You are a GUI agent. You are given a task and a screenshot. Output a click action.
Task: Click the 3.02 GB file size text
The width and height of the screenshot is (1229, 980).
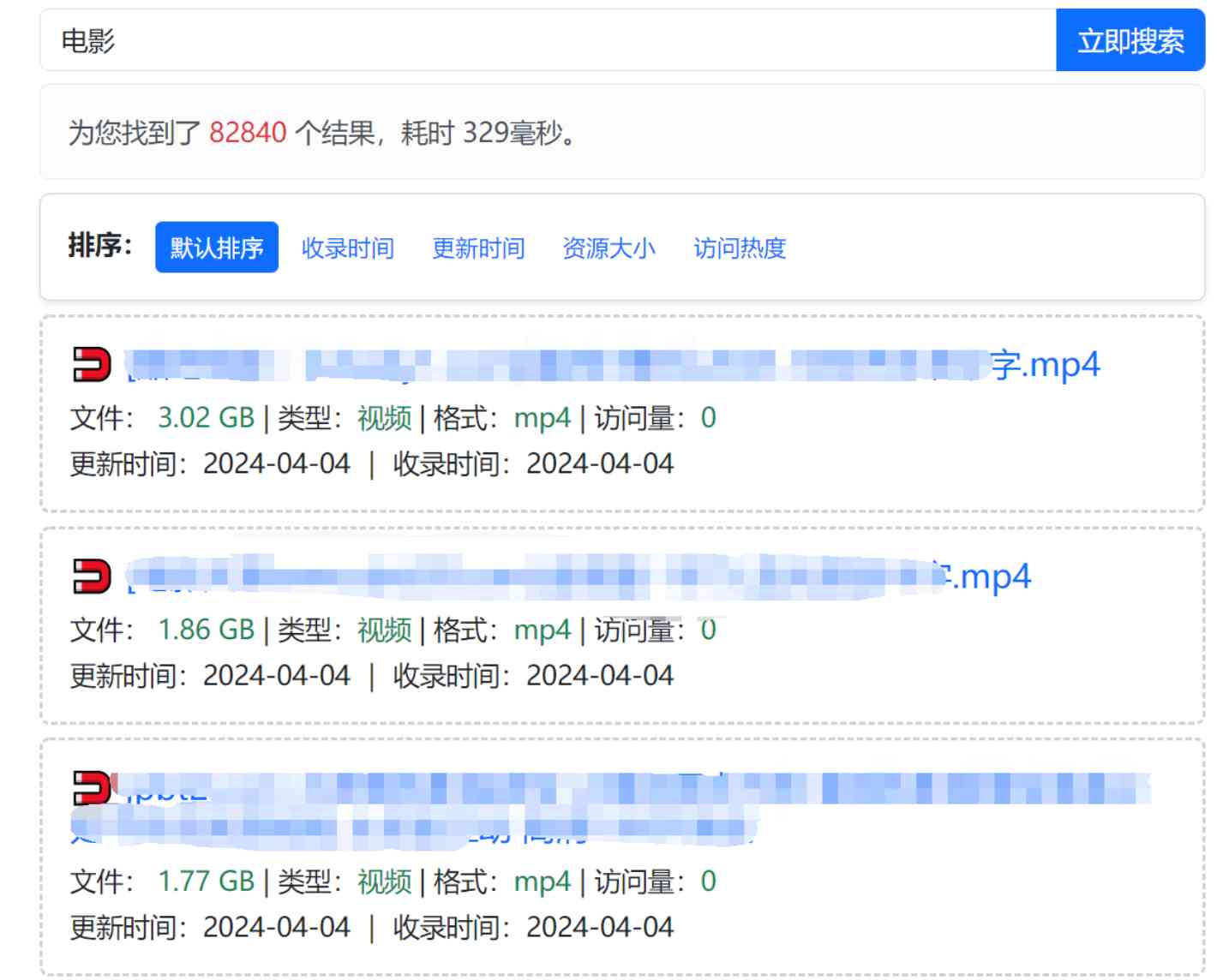tap(207, 418)
